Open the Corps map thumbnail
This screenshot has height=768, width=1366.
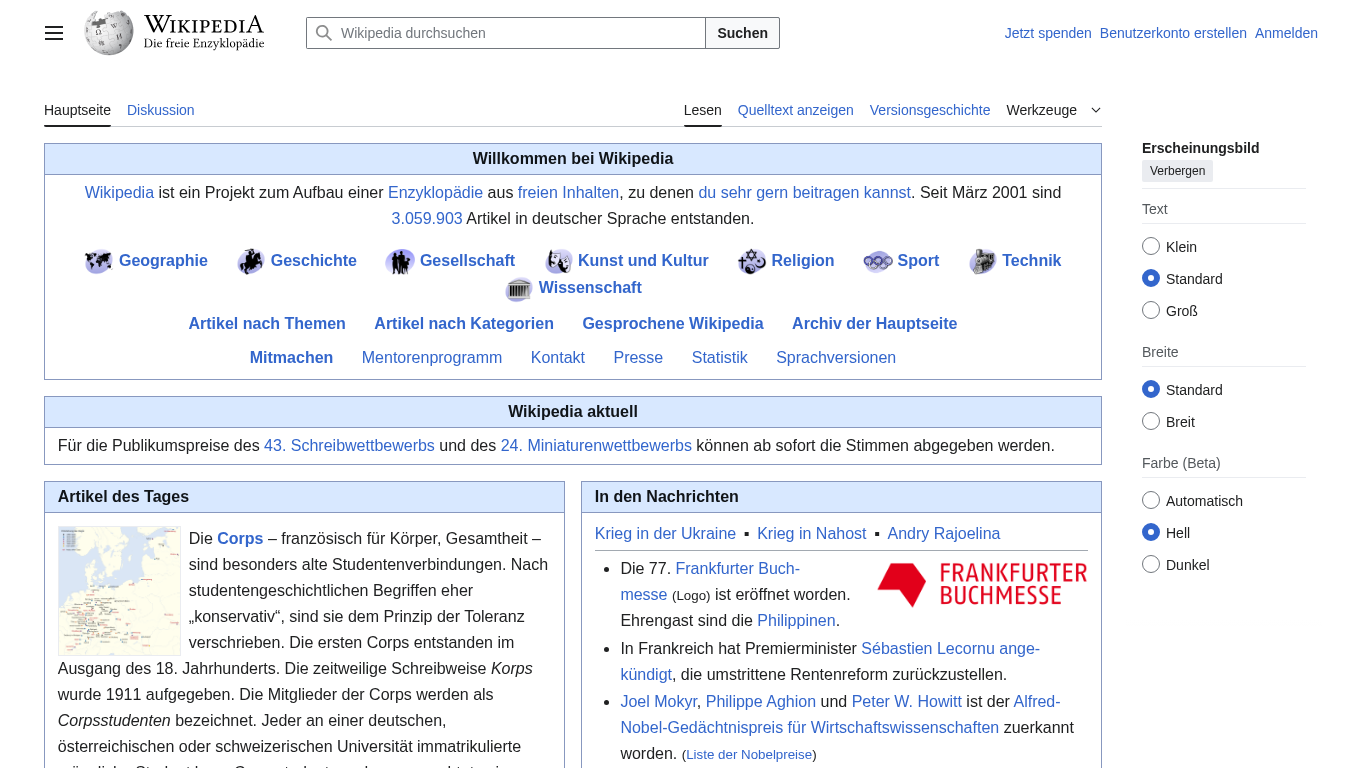pos(119,591)
